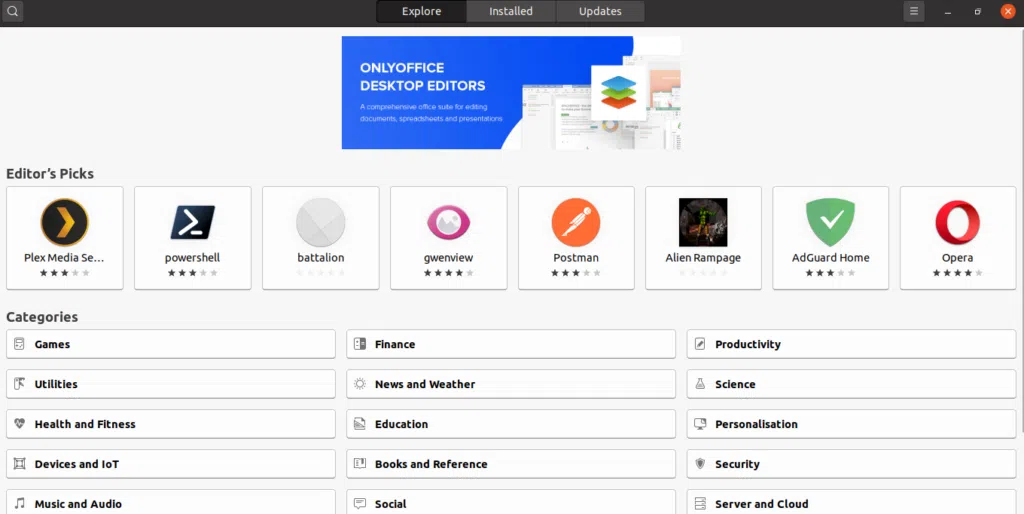Click the Devices and IoT chip icon
Viewport: 1024px width, 514px height.
click(20, 463)
